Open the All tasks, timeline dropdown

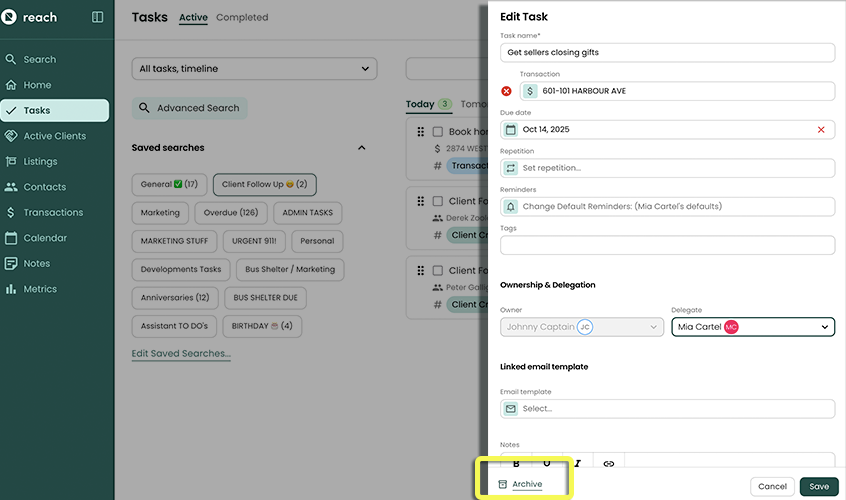pos(254,69)
